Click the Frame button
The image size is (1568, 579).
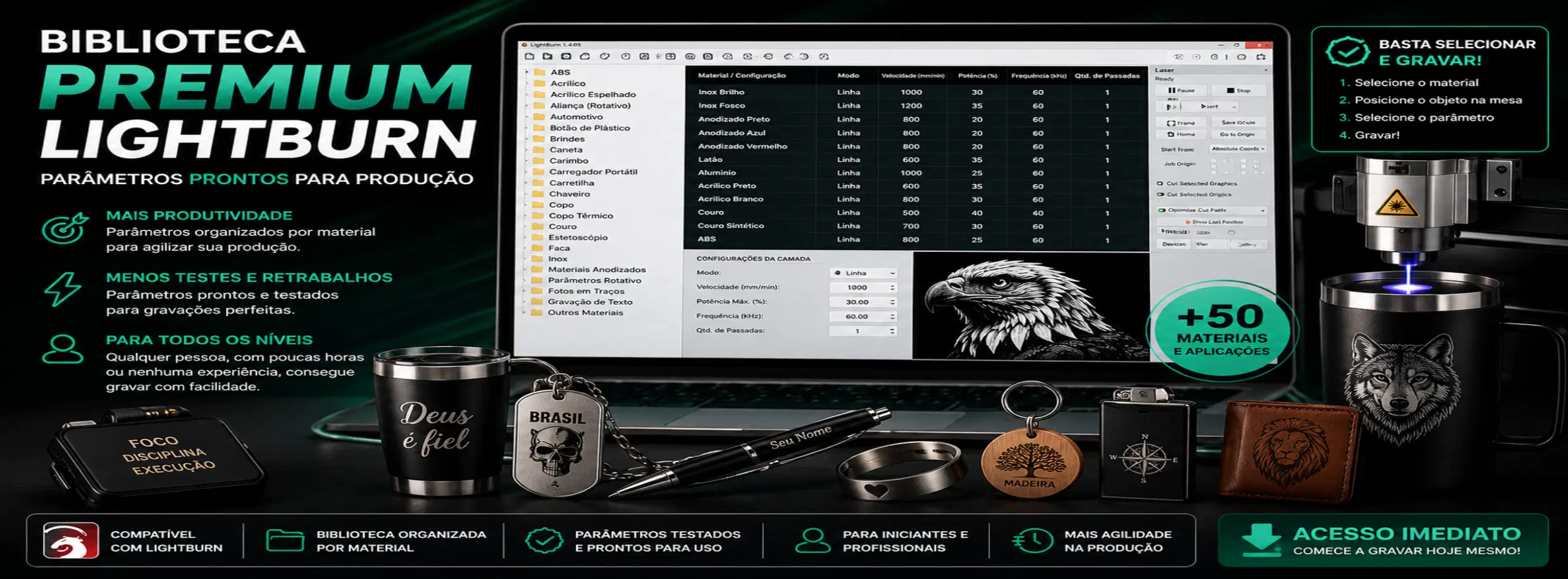pos(1181,123)
